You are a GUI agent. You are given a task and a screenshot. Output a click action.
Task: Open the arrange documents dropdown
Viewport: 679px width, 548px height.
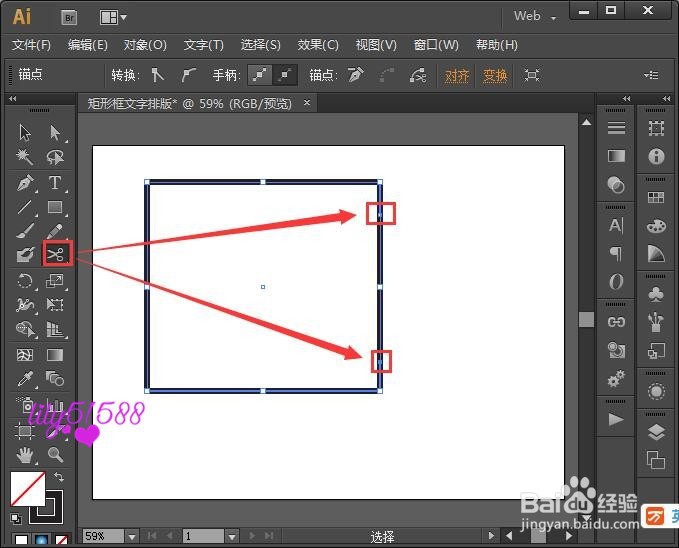(113, 18)
